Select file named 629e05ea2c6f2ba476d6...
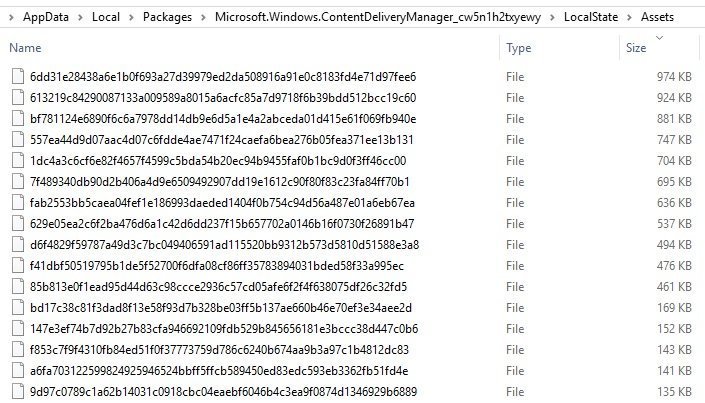 point(222,224)
